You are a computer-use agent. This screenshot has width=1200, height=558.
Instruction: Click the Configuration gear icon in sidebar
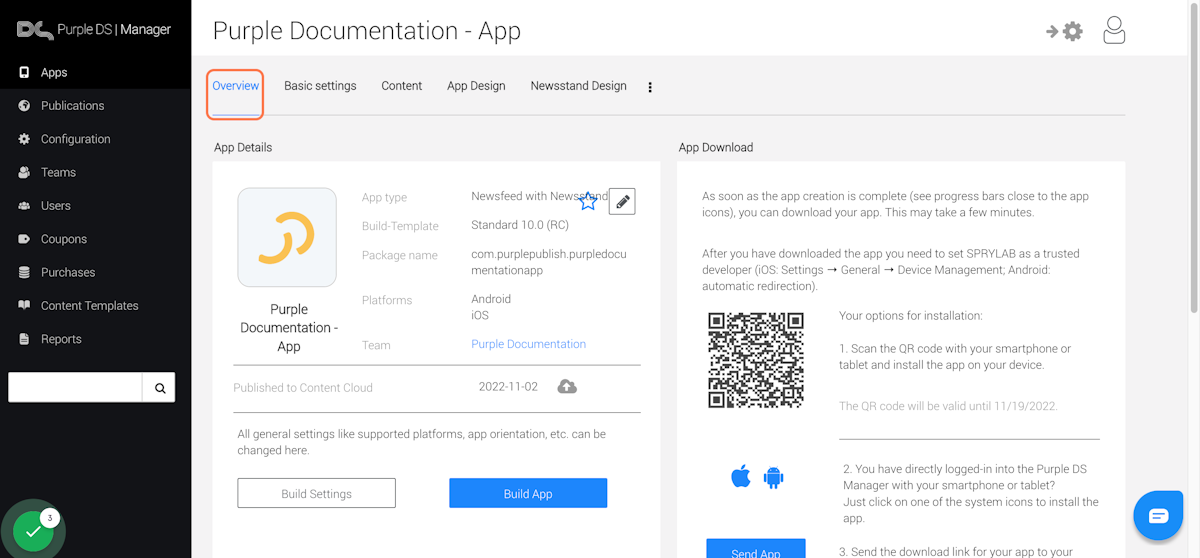click(x=24, y=139)
